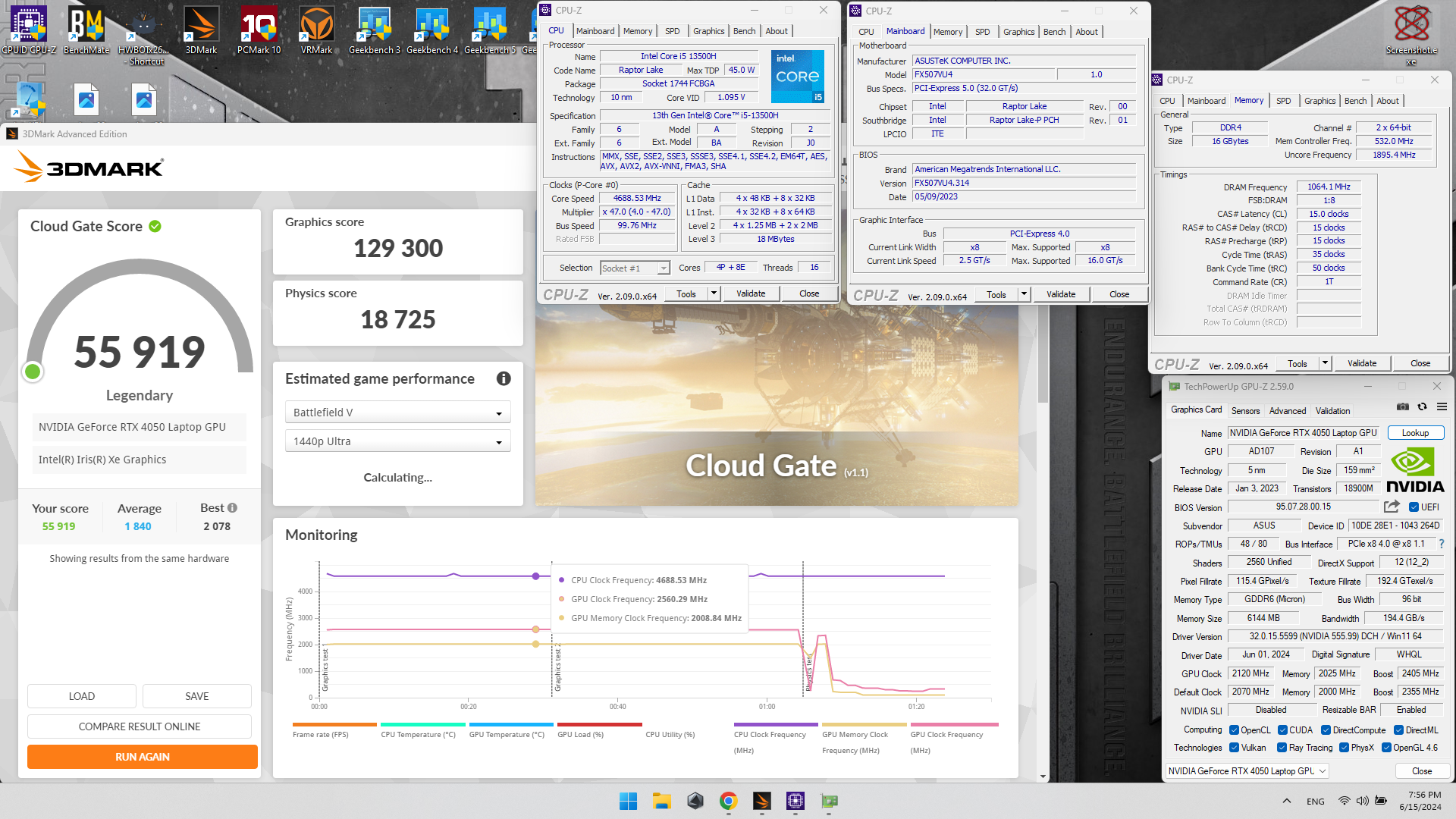
Task: Open Validation tab in GPU-Z
Action: (x=1332, y=411)
